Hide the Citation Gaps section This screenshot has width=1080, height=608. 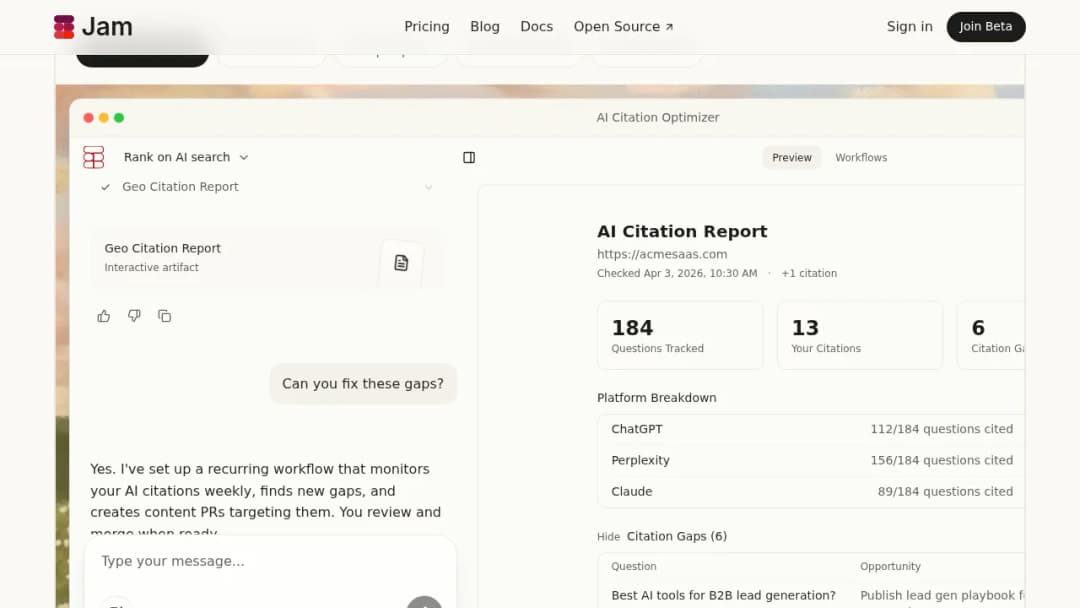pyautogui.click(x=608, y=537)
